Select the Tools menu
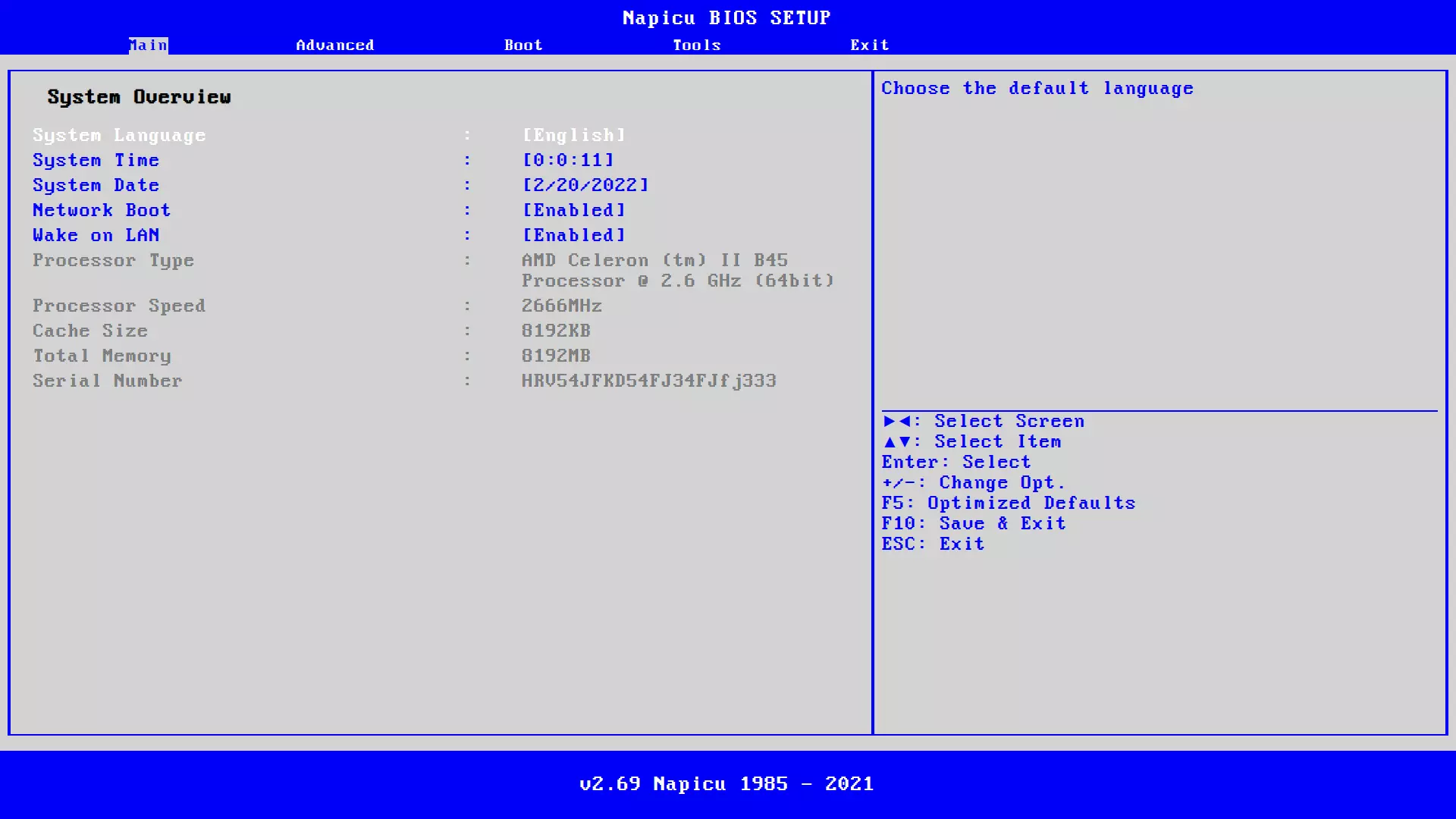 coord(696,45)
